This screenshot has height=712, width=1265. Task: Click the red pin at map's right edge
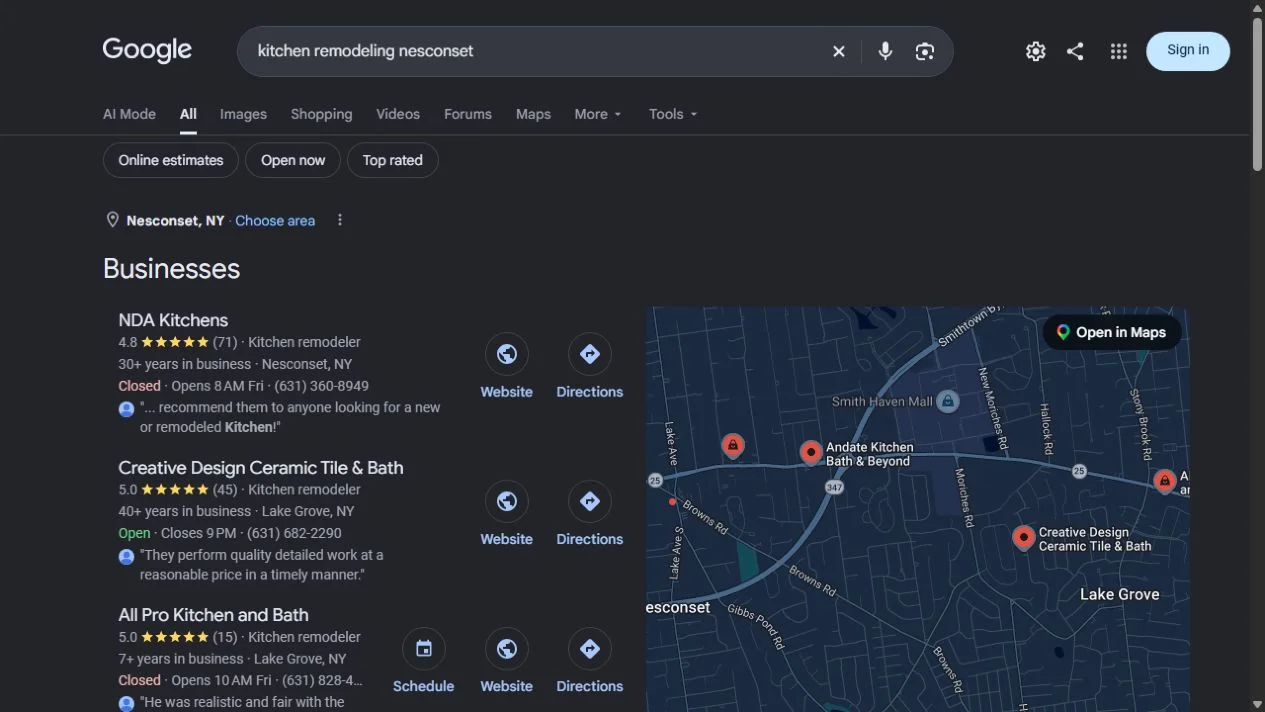[1164, 481]
